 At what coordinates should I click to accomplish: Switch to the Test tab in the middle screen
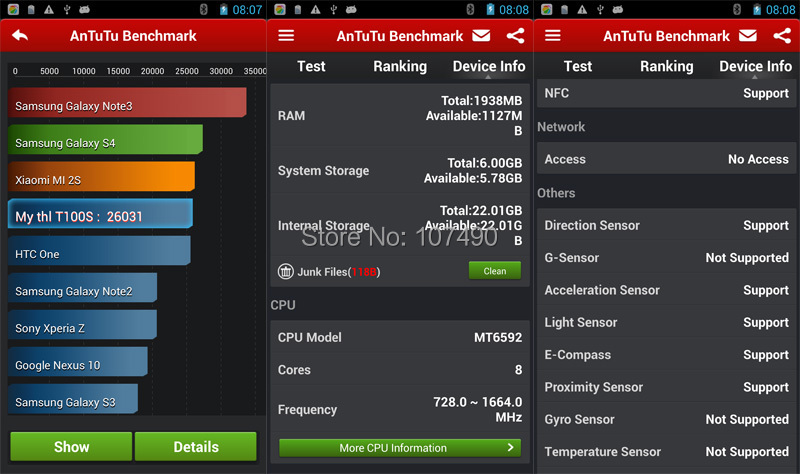tap(311, 66)
